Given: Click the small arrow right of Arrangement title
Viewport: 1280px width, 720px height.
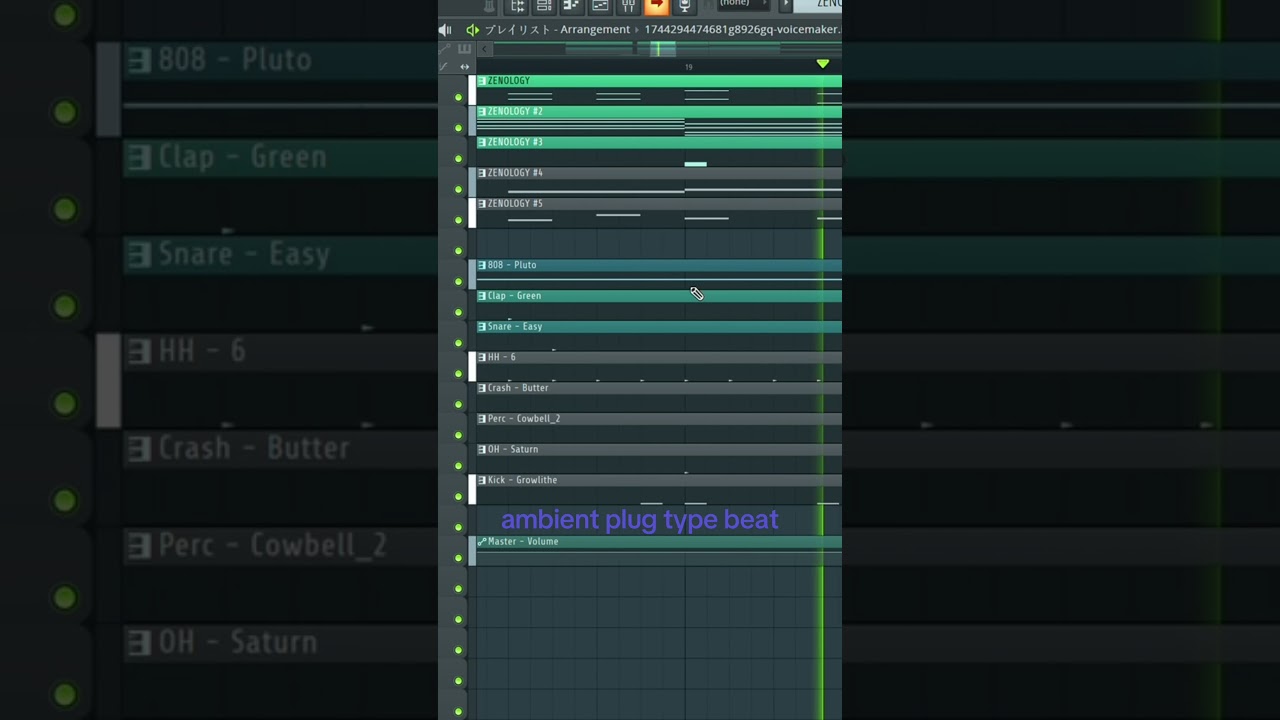Looking at the screenshot, I should click(637, 30).
